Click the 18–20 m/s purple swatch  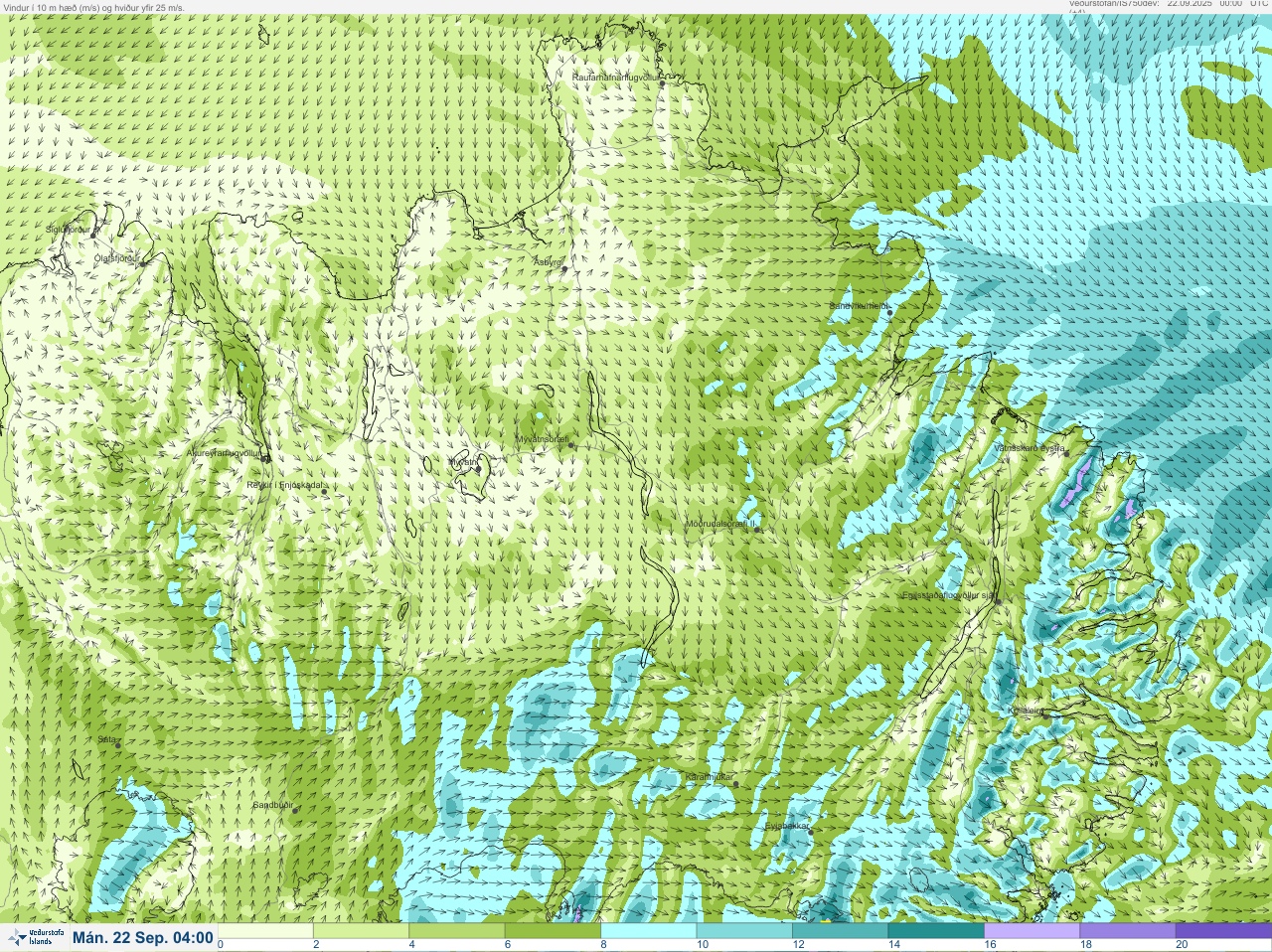(1128, 931)
